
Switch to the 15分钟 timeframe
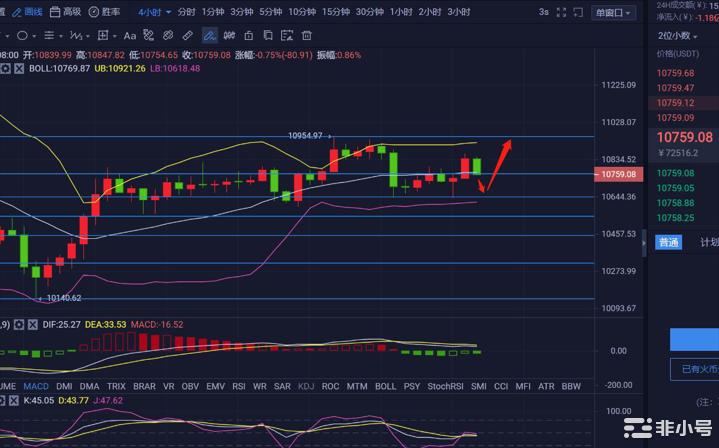(336, 12)
